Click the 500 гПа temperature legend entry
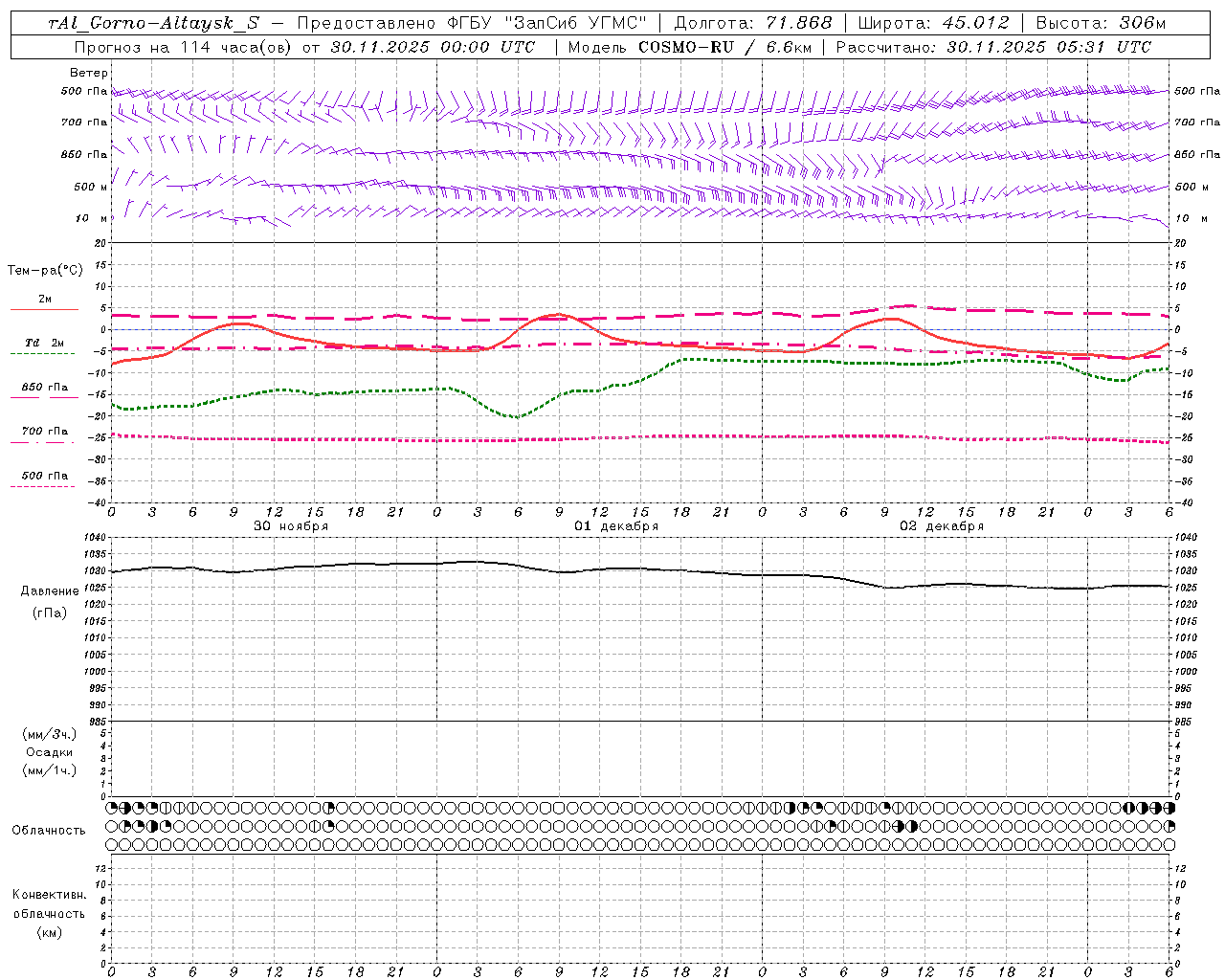 pyautogui.click(x=44, y=476)
